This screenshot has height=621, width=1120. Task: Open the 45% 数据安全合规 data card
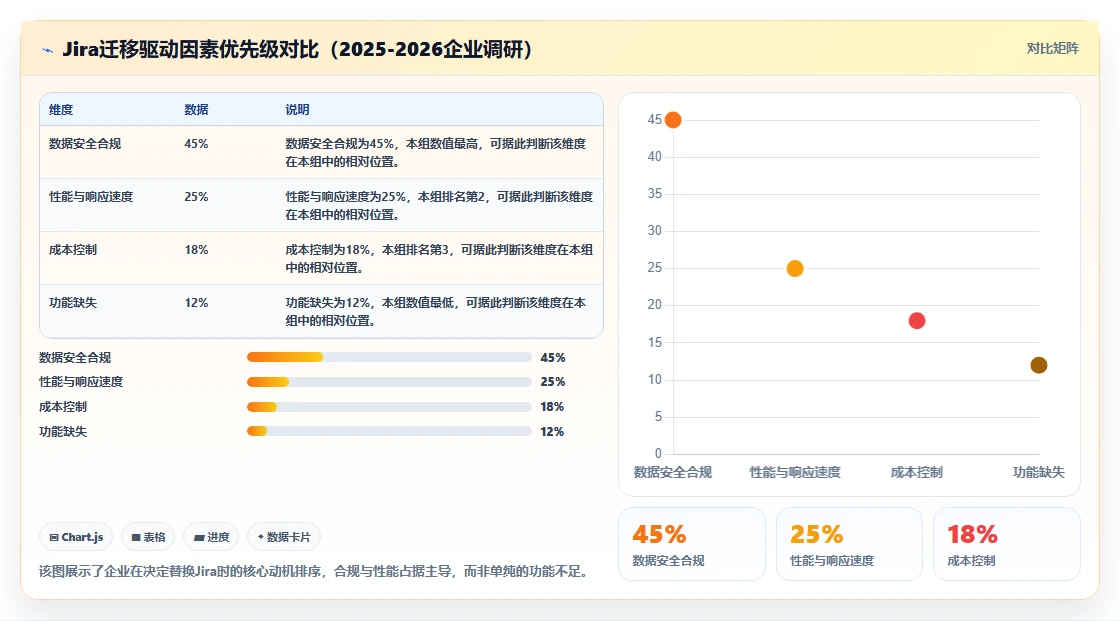691,545
